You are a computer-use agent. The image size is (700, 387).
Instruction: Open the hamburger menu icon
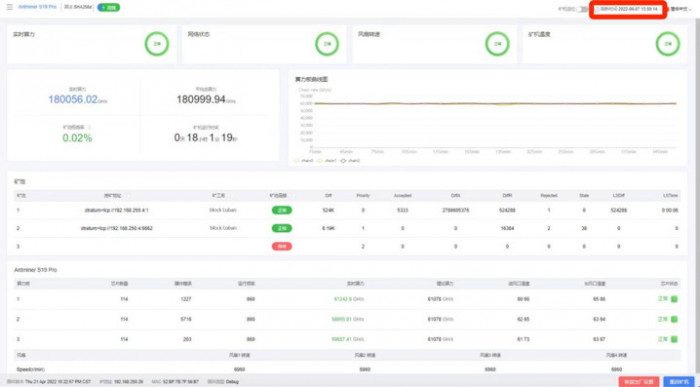(x=9, y=7)
